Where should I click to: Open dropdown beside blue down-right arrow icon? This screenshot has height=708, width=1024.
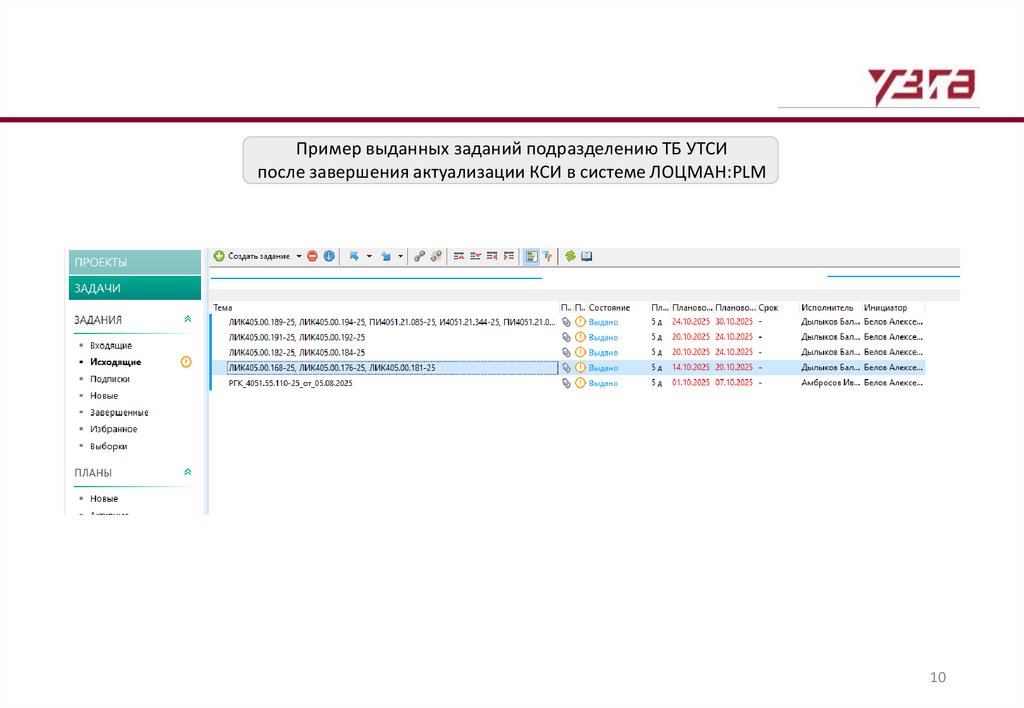pos(400,256)
